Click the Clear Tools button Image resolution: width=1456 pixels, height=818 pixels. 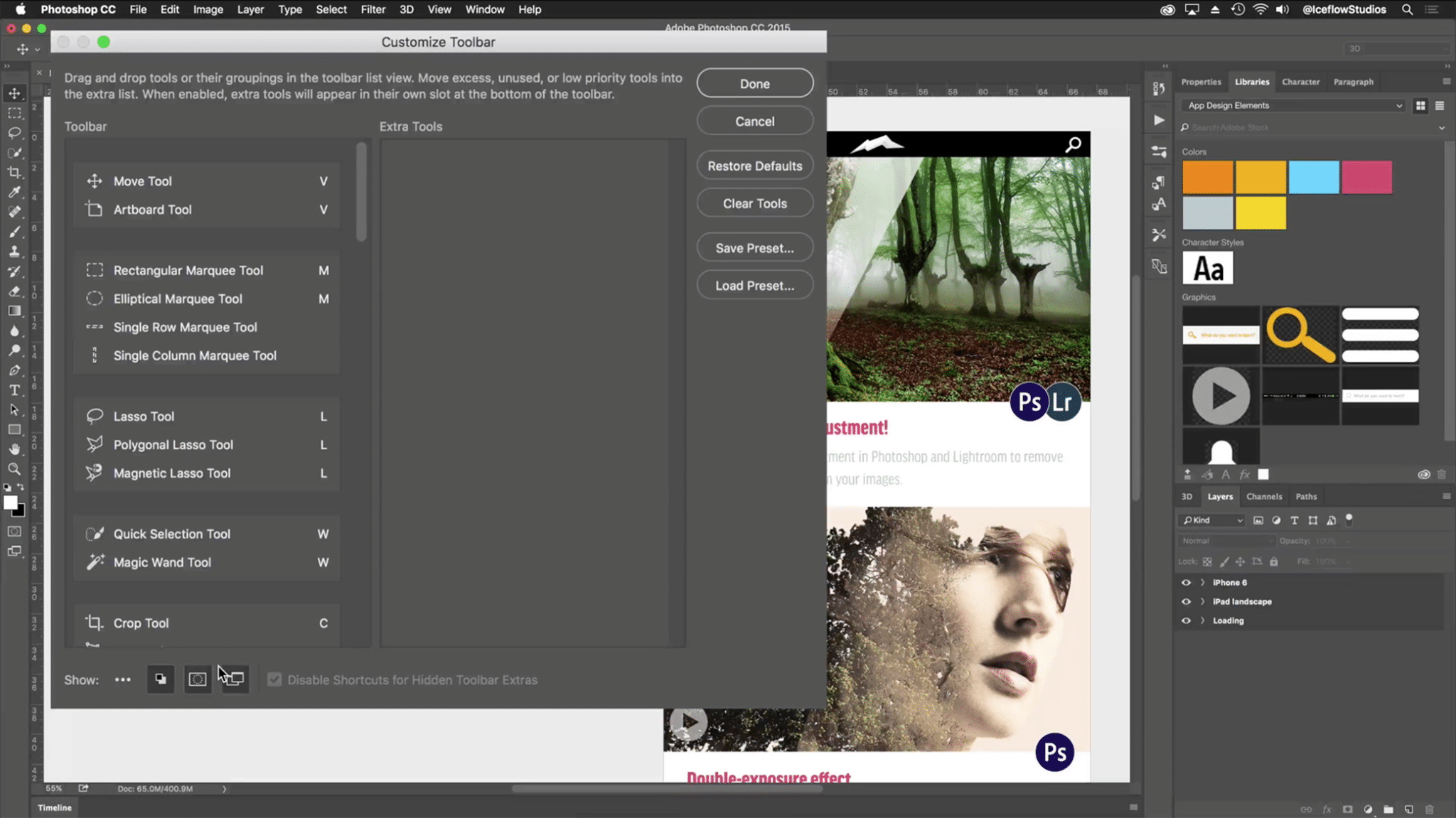pyautogui.click(x=755, y=203)
